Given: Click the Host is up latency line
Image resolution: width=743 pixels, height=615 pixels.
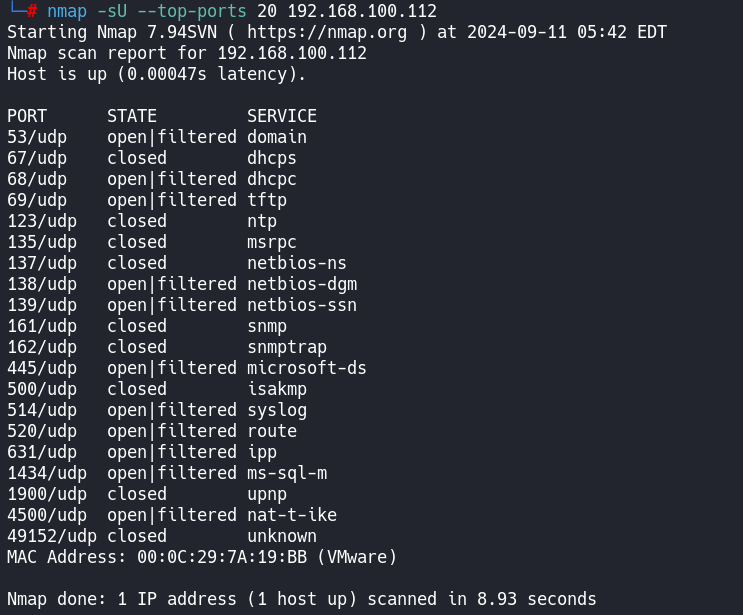Looking at the screenshot, I should click(x=156, y=74).
